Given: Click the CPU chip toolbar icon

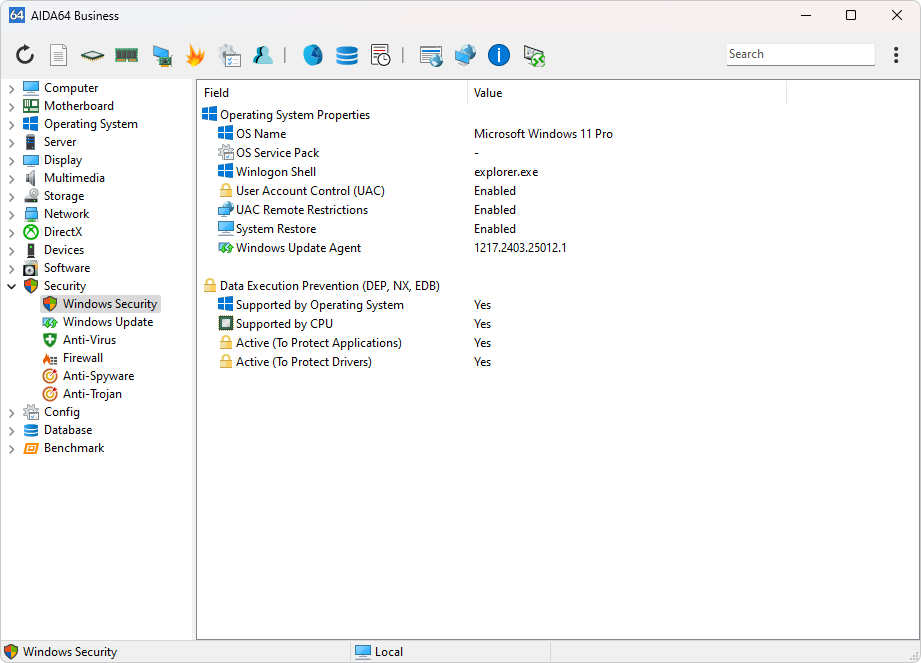Looking at the screenshot, I should pos(92,55).
